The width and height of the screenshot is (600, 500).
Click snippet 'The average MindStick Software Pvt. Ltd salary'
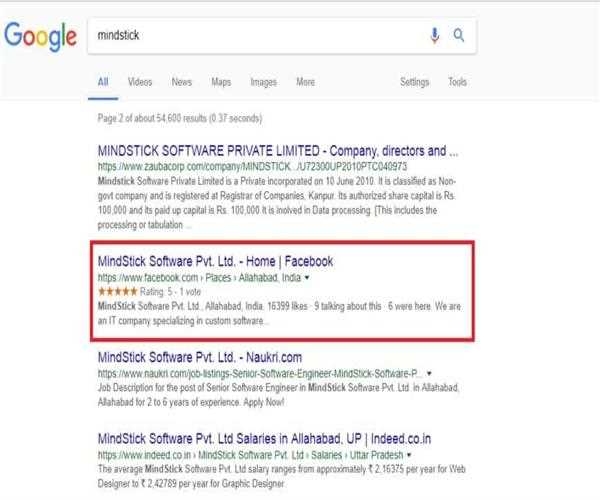point(281,476)
